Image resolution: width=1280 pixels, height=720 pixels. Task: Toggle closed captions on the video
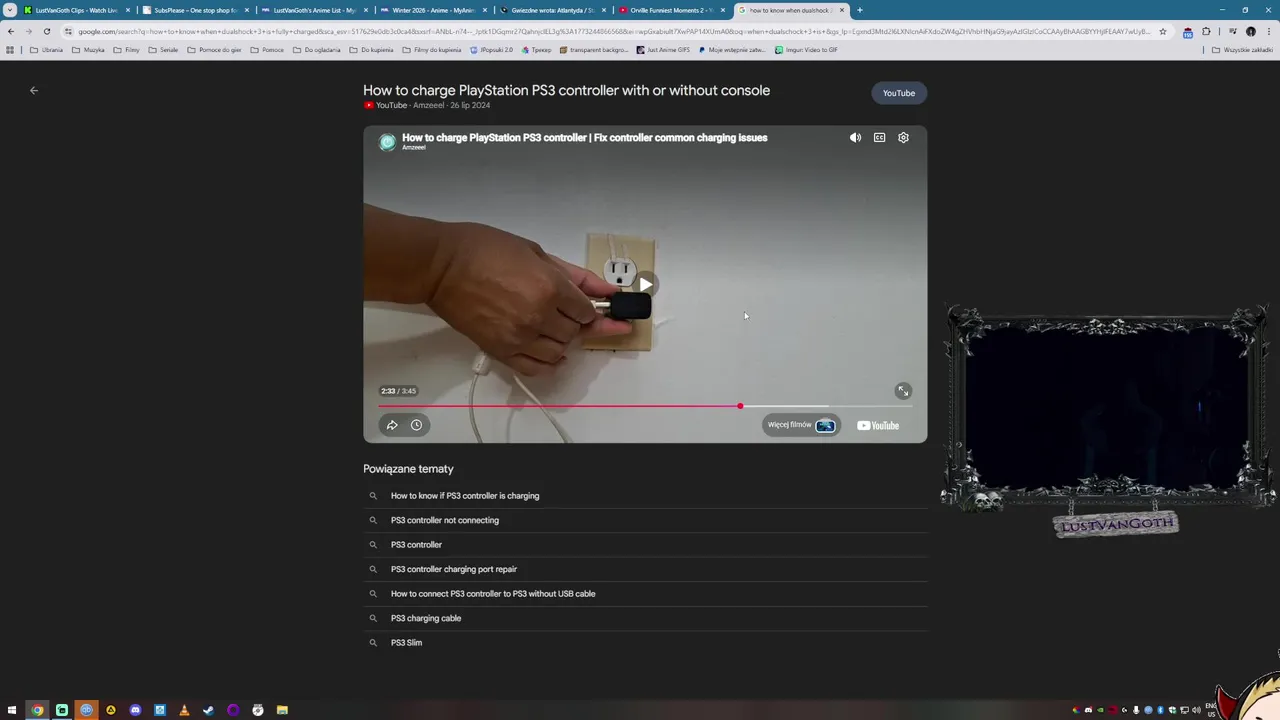879,138
